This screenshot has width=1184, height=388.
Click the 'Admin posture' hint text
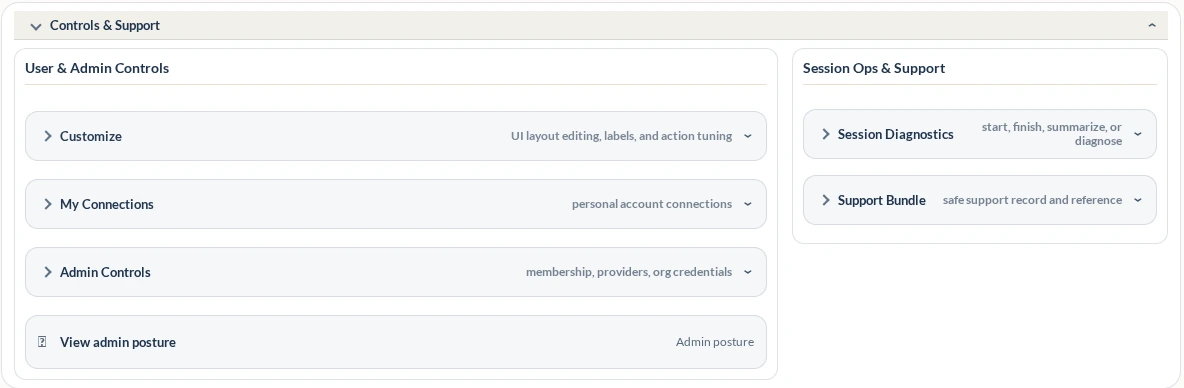pos(714,342)
